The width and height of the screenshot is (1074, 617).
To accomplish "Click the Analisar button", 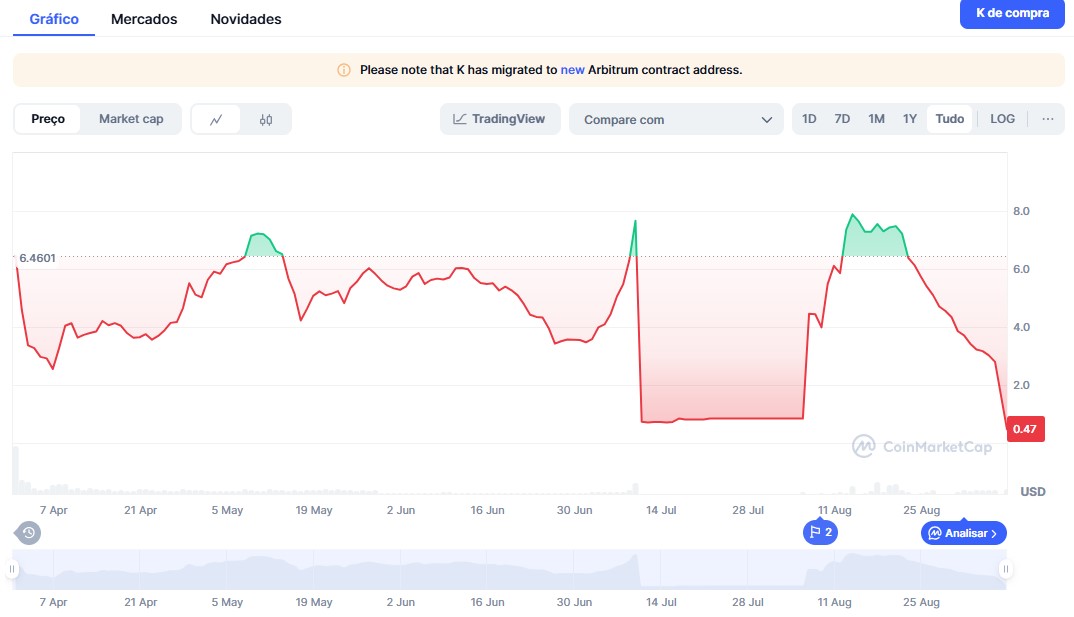I will click(963, 533).
